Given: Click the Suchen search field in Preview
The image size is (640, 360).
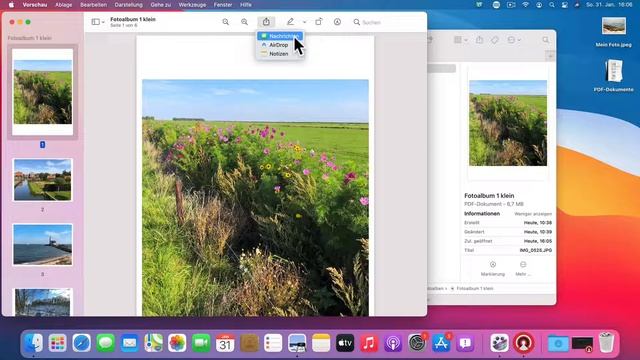Looking at the screenshot, I should point(388,22).
